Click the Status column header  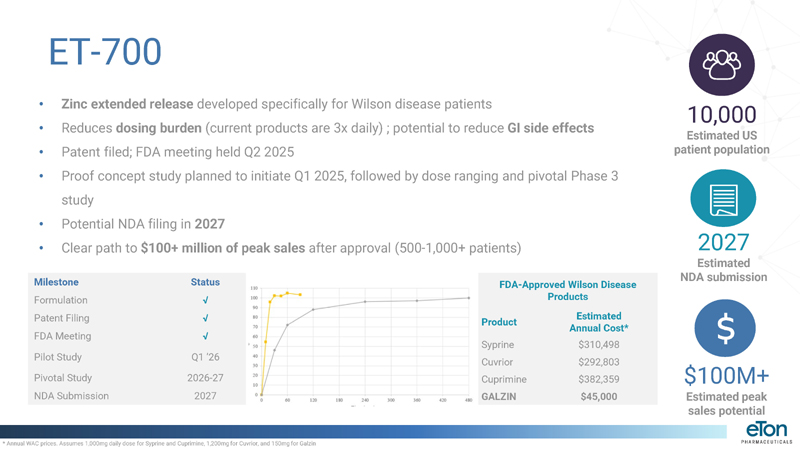click(205, 282)
